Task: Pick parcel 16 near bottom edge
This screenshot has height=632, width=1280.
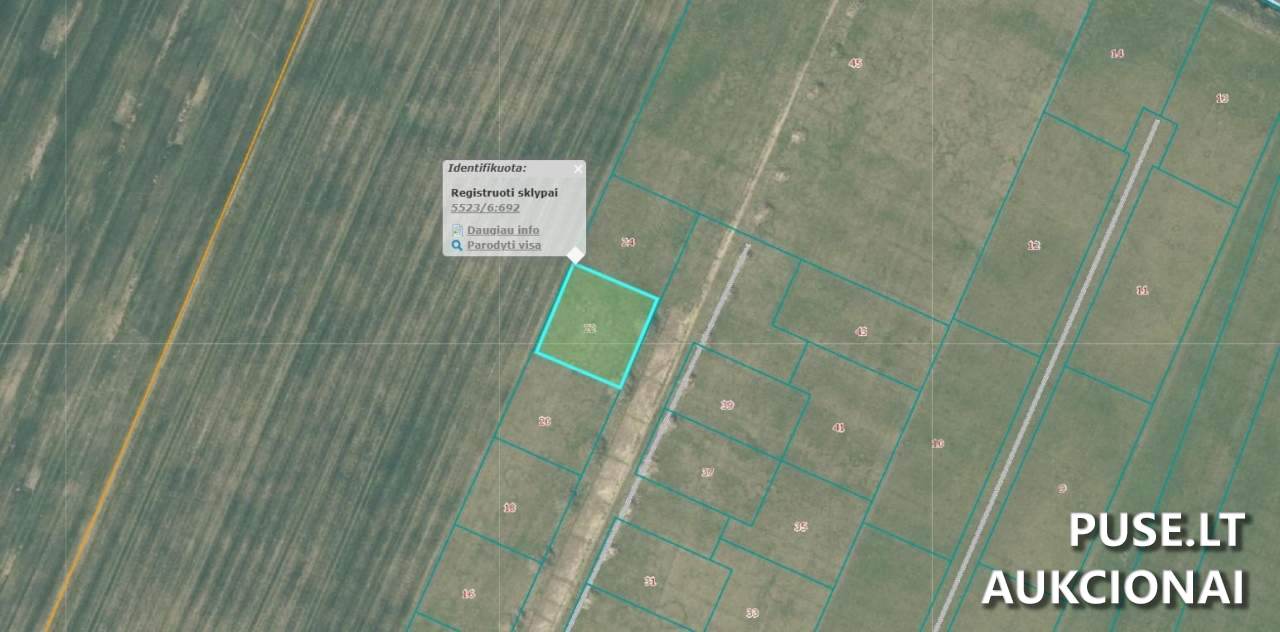Action: 468,593
